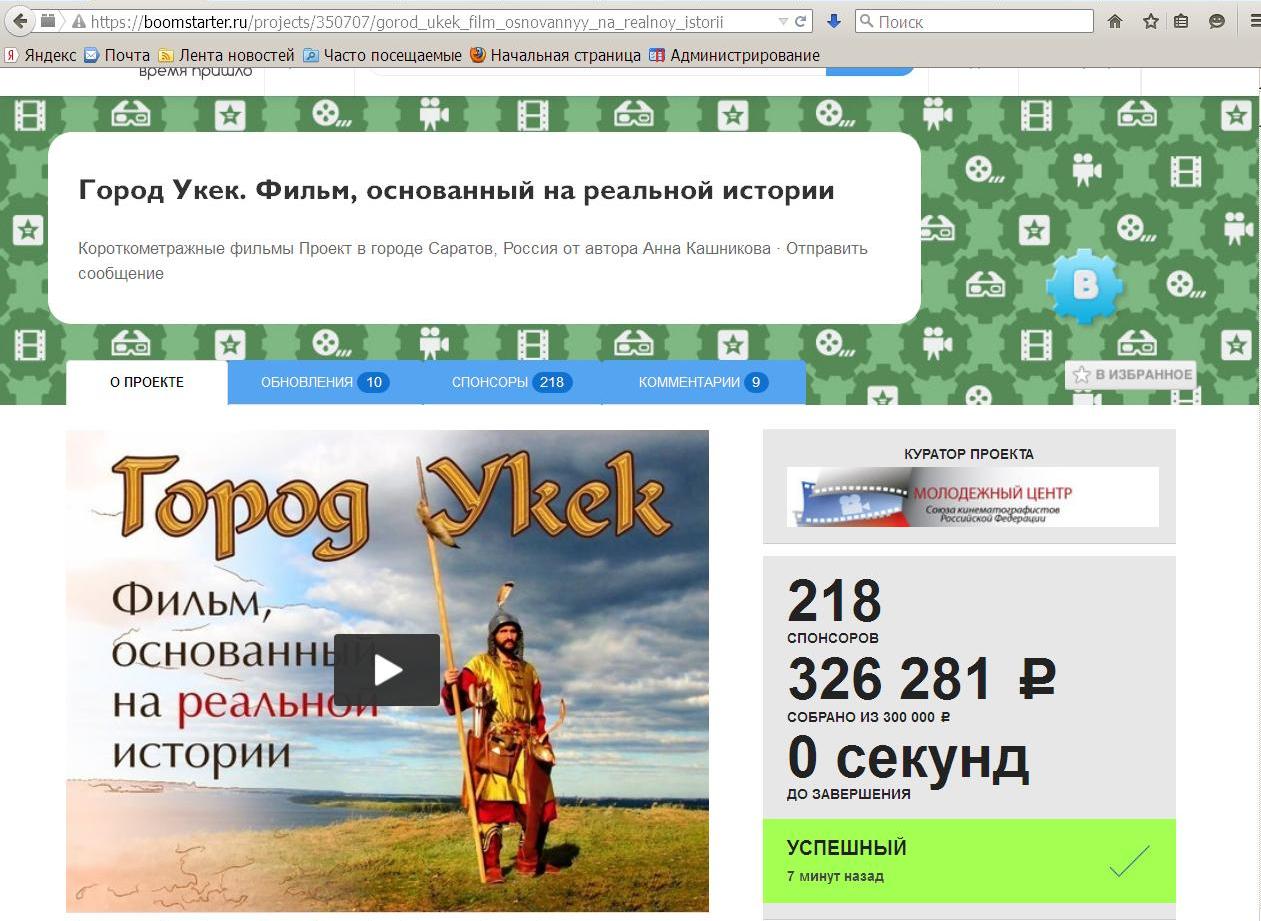Click author name Анна Кашникова
This screenshot has width=1261, height=921.
pos(706,248)
